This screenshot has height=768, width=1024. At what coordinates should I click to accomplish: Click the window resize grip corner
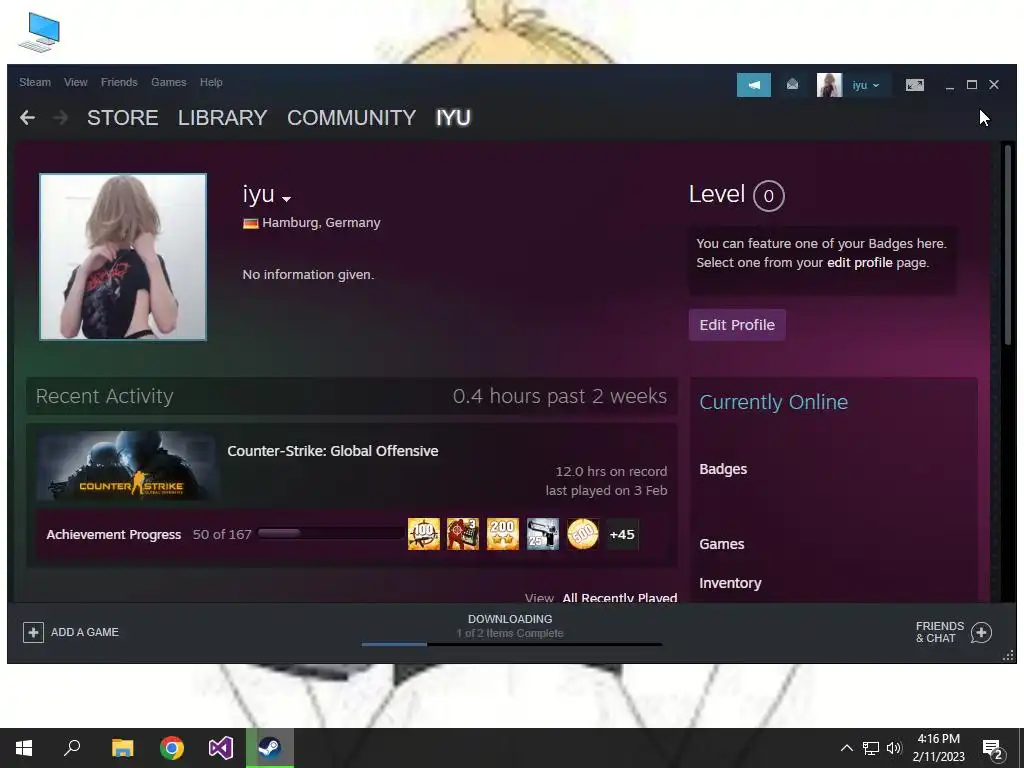click(x=1008, y=656)
